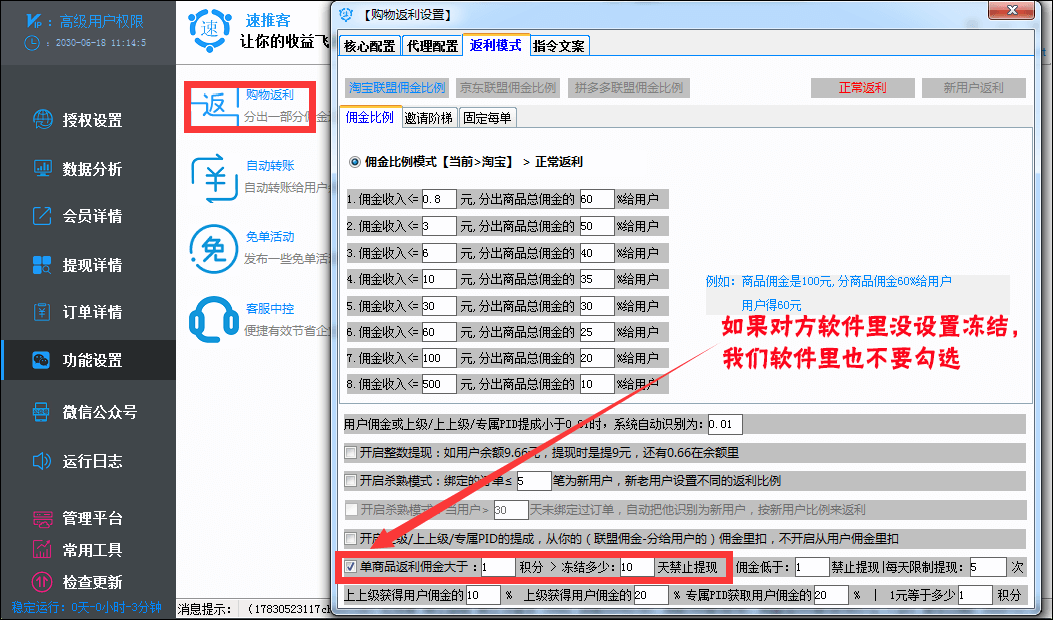Open the 常用工具 chart icon
Screen dimensions: 1053x620
[x=42, y=549]
